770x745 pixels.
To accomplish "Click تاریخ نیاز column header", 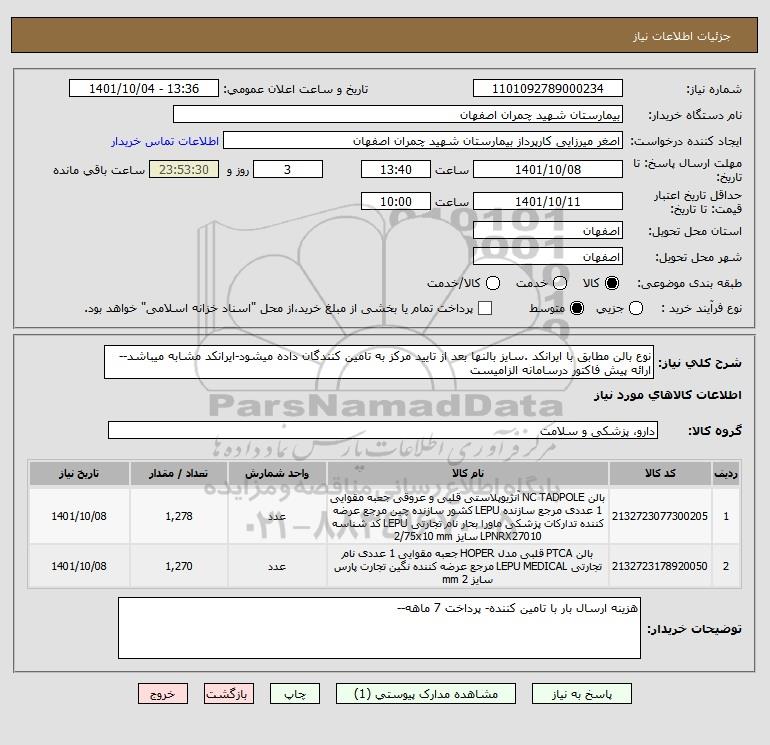I will click(79, 473).
